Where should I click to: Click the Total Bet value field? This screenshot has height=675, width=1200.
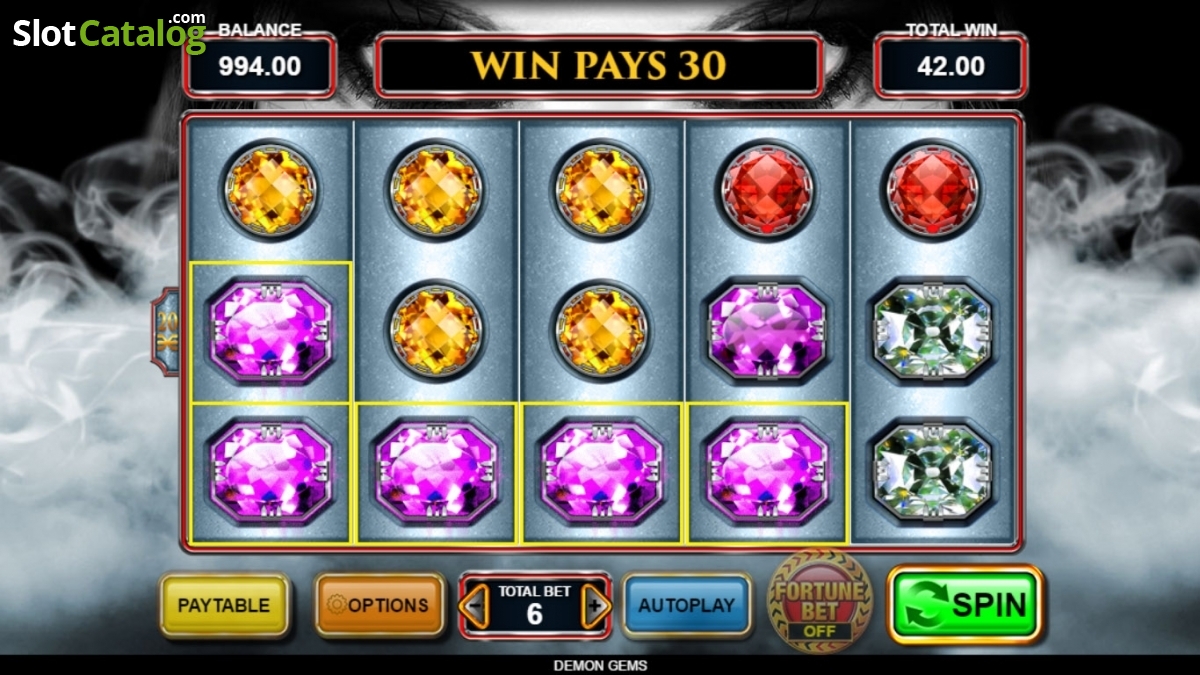click(x=535, y=606)
